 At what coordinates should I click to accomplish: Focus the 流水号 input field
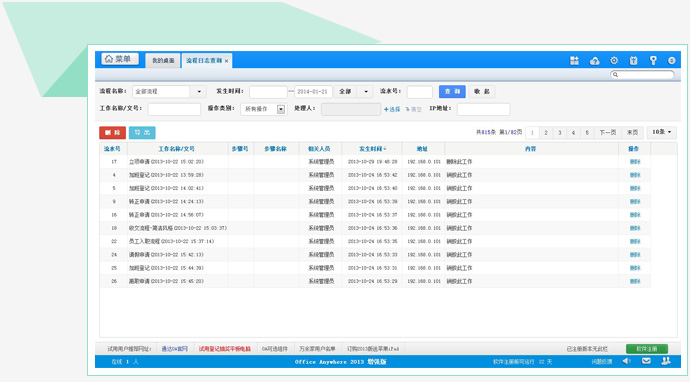[x=419, y=92]
